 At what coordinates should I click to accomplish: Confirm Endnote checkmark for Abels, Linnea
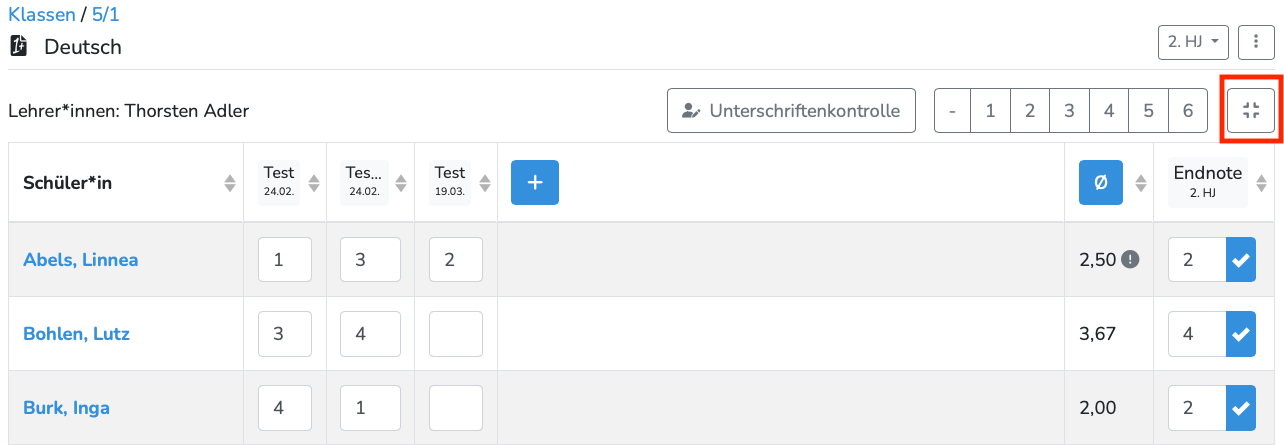(1241, 260)
